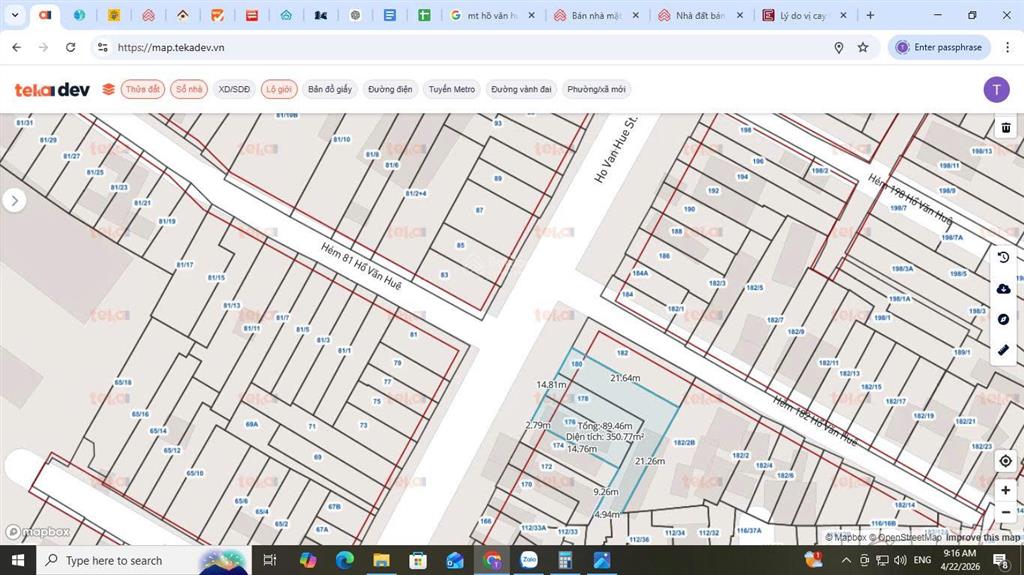Open the Mapbox attribution link

coord(846,537)
